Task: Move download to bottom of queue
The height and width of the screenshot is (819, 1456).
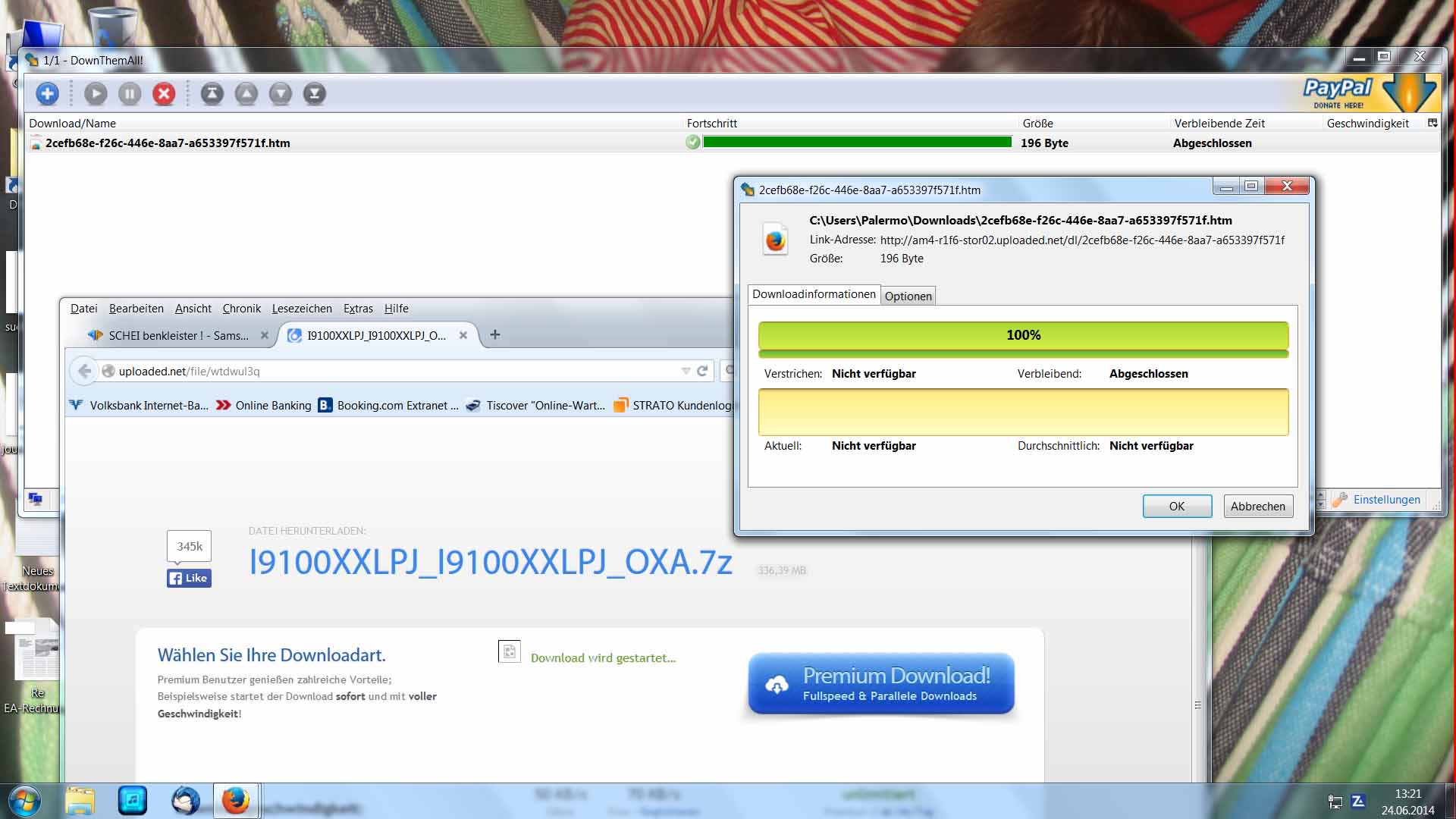Action: point(315,93)
